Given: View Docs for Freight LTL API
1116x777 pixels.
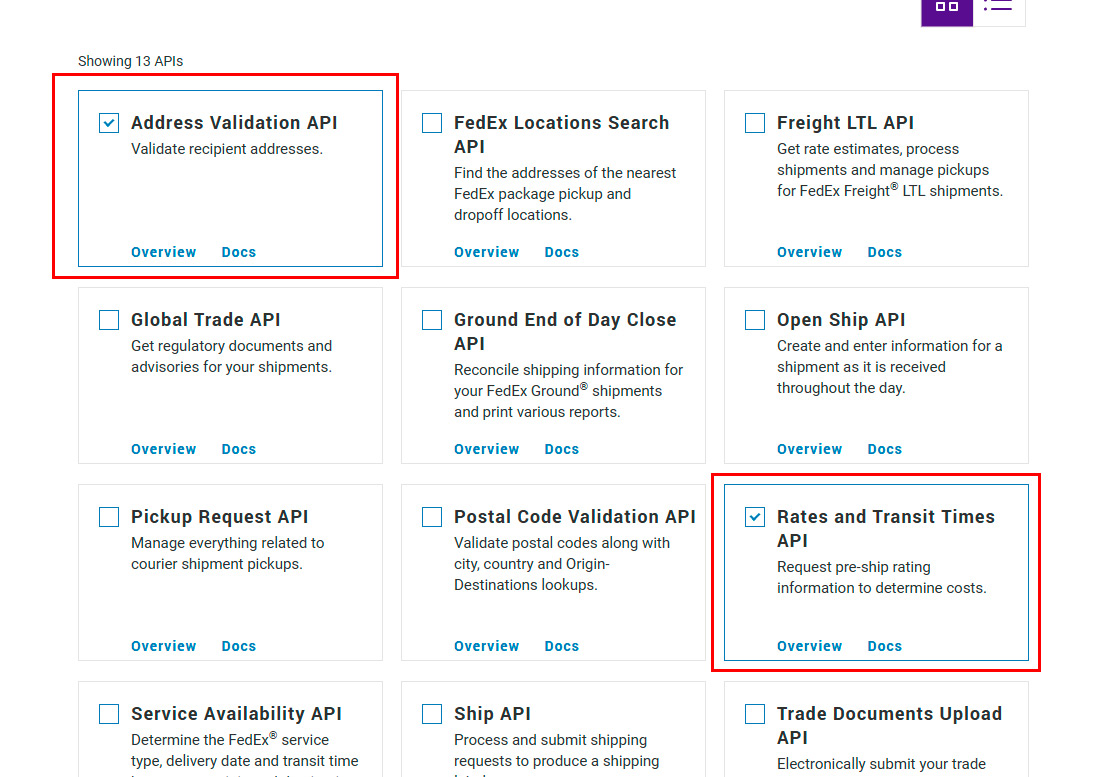Looking at the screenshot, I should click(884, 252).
